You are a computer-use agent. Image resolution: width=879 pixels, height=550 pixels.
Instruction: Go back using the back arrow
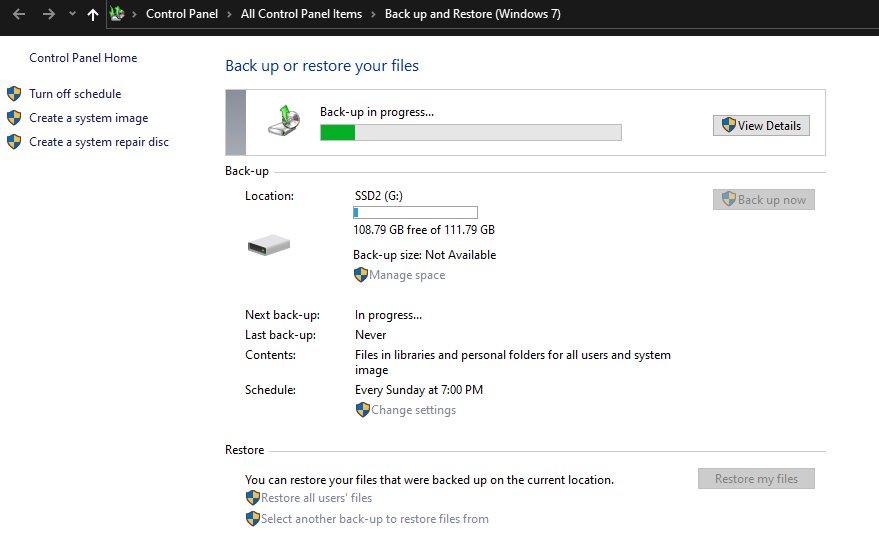(18, 14)
